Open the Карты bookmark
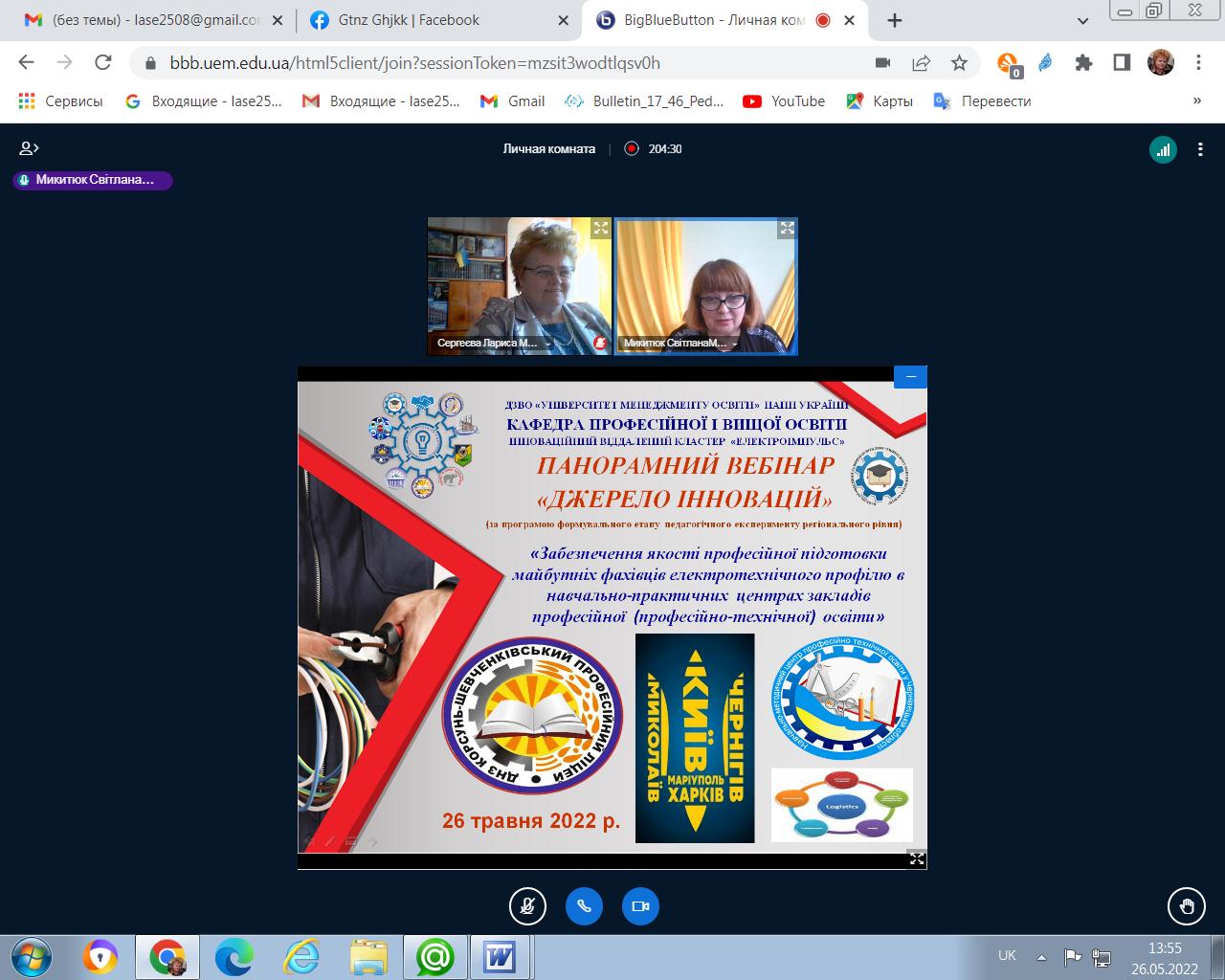The width and height of the screenshot is (1225, 980). (880, 100)
